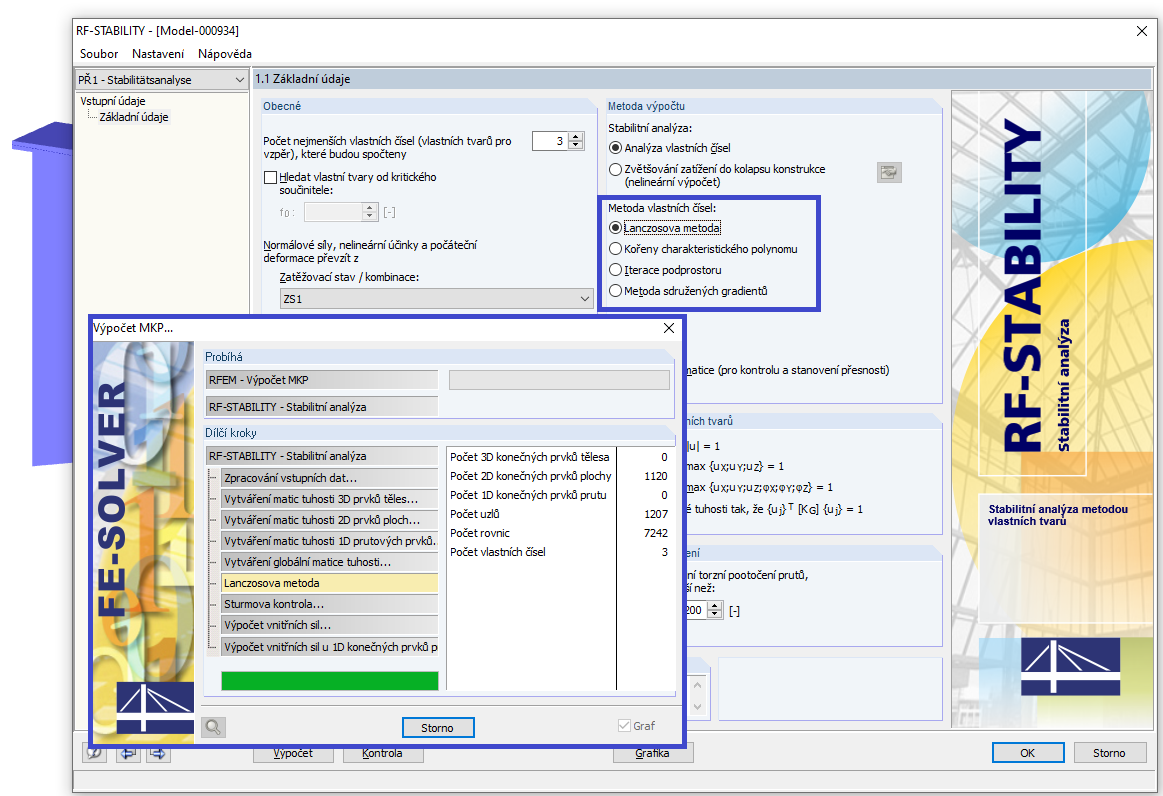Click the f0 input field
This screenshot has width=1163, height=796.
pyautogui.click(x=334, y=212)
